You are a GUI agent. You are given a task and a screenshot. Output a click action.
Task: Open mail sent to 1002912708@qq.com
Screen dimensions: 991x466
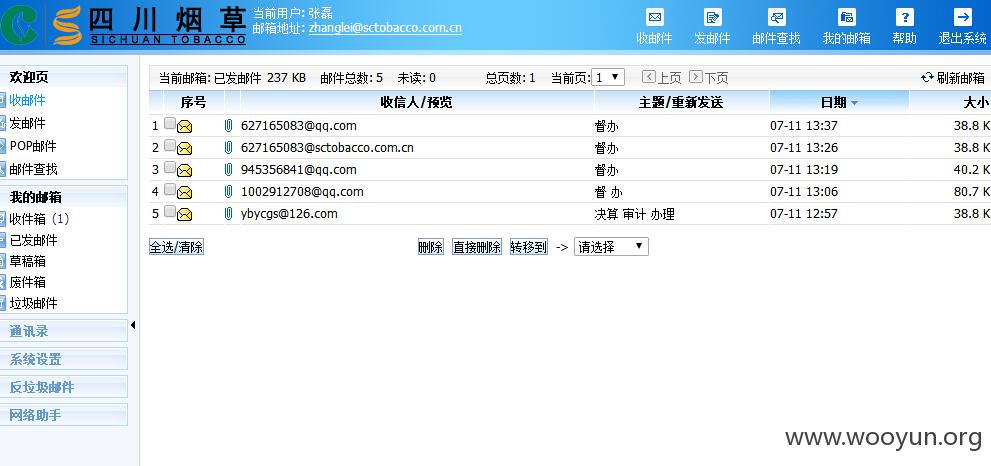(x=302, y=192)
